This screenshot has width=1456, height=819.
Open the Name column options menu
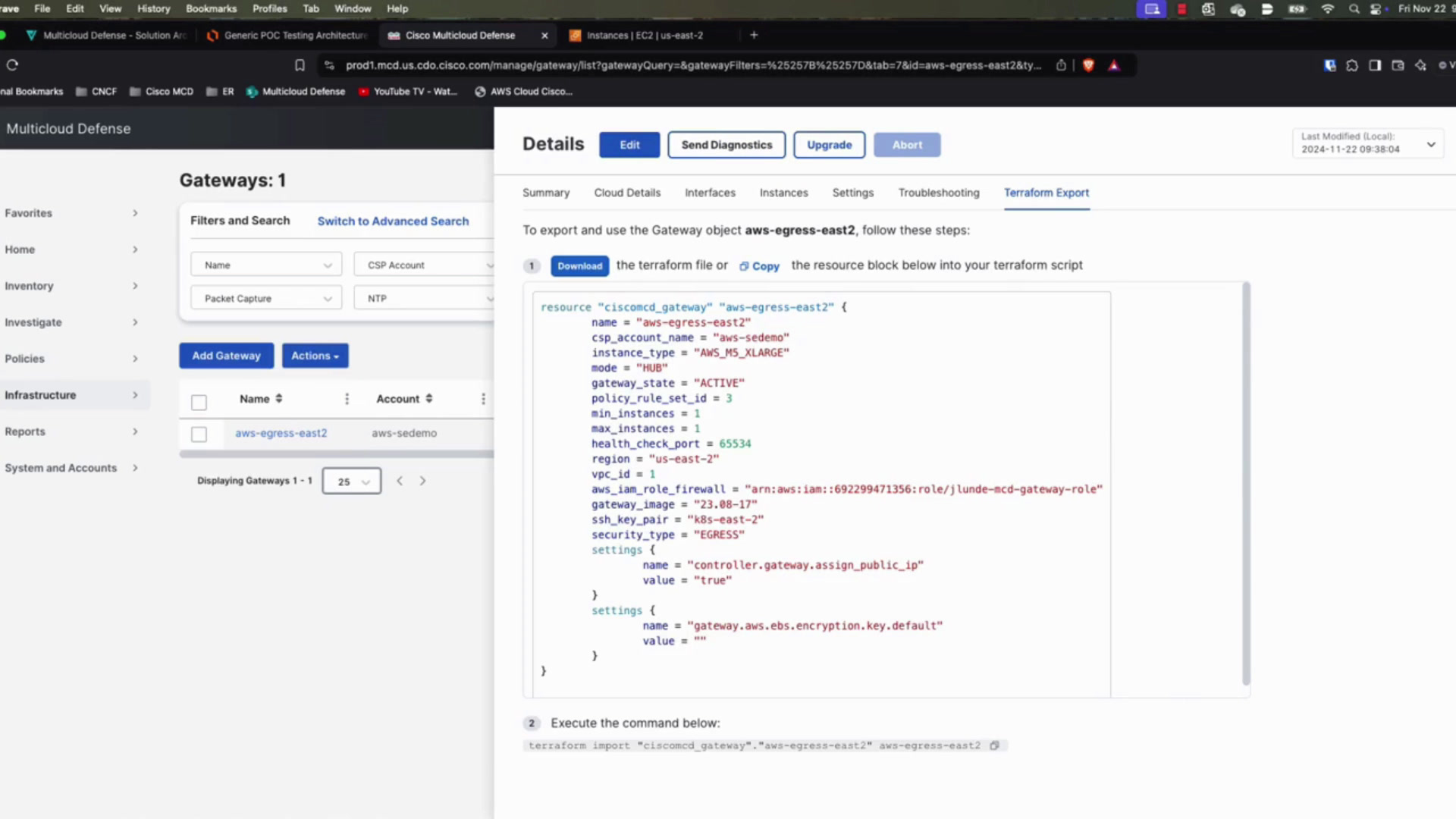(x=347, y=399)
